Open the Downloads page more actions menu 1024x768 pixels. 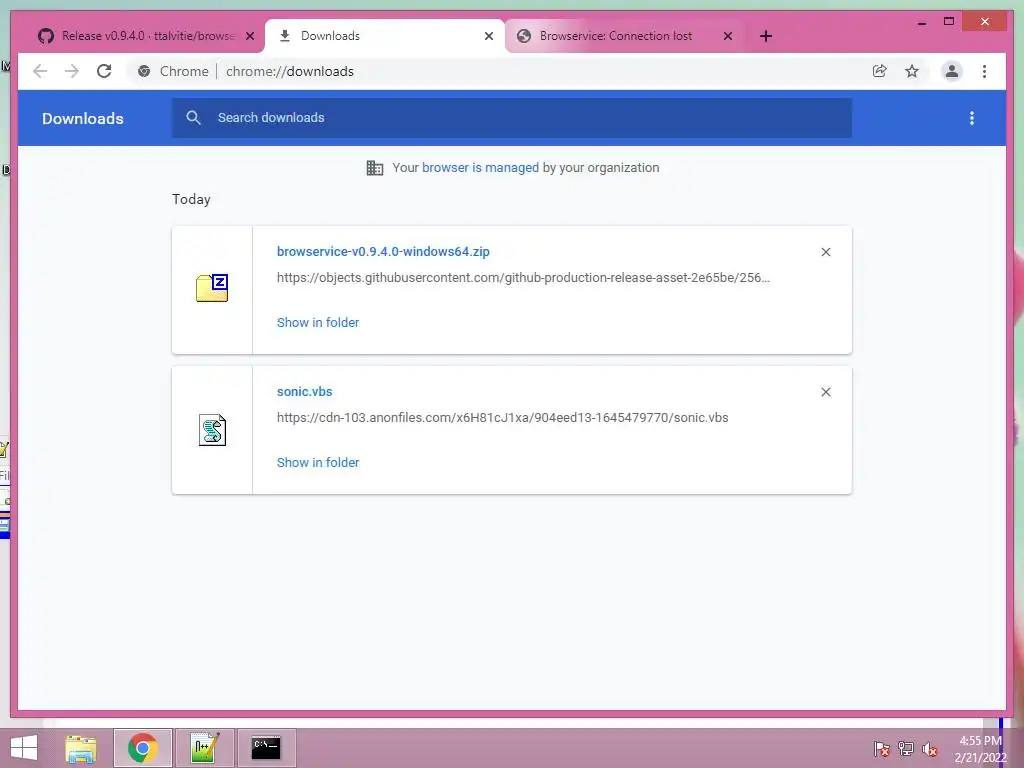coord(972,118)
